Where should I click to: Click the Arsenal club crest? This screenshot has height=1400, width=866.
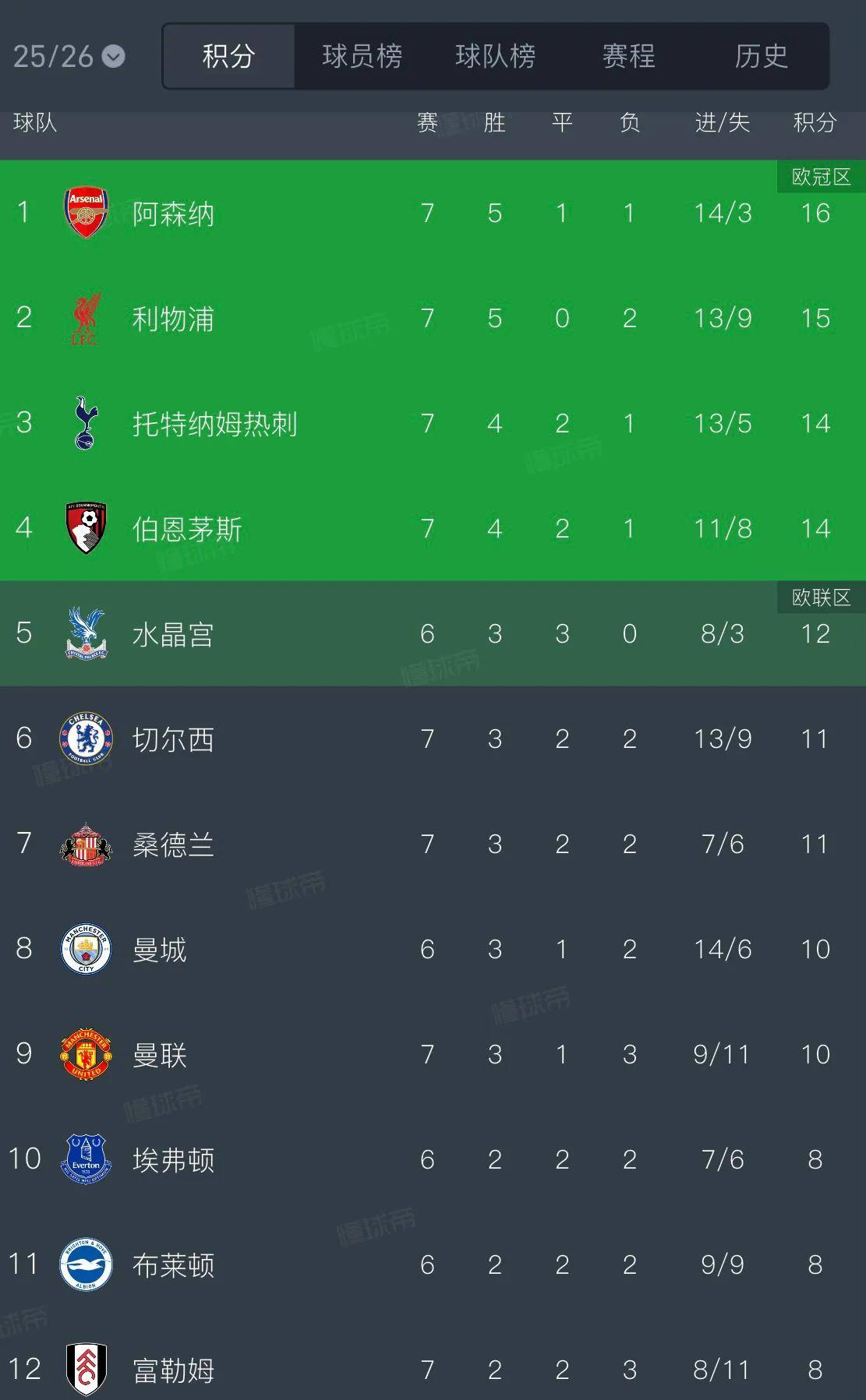(86, 212)
